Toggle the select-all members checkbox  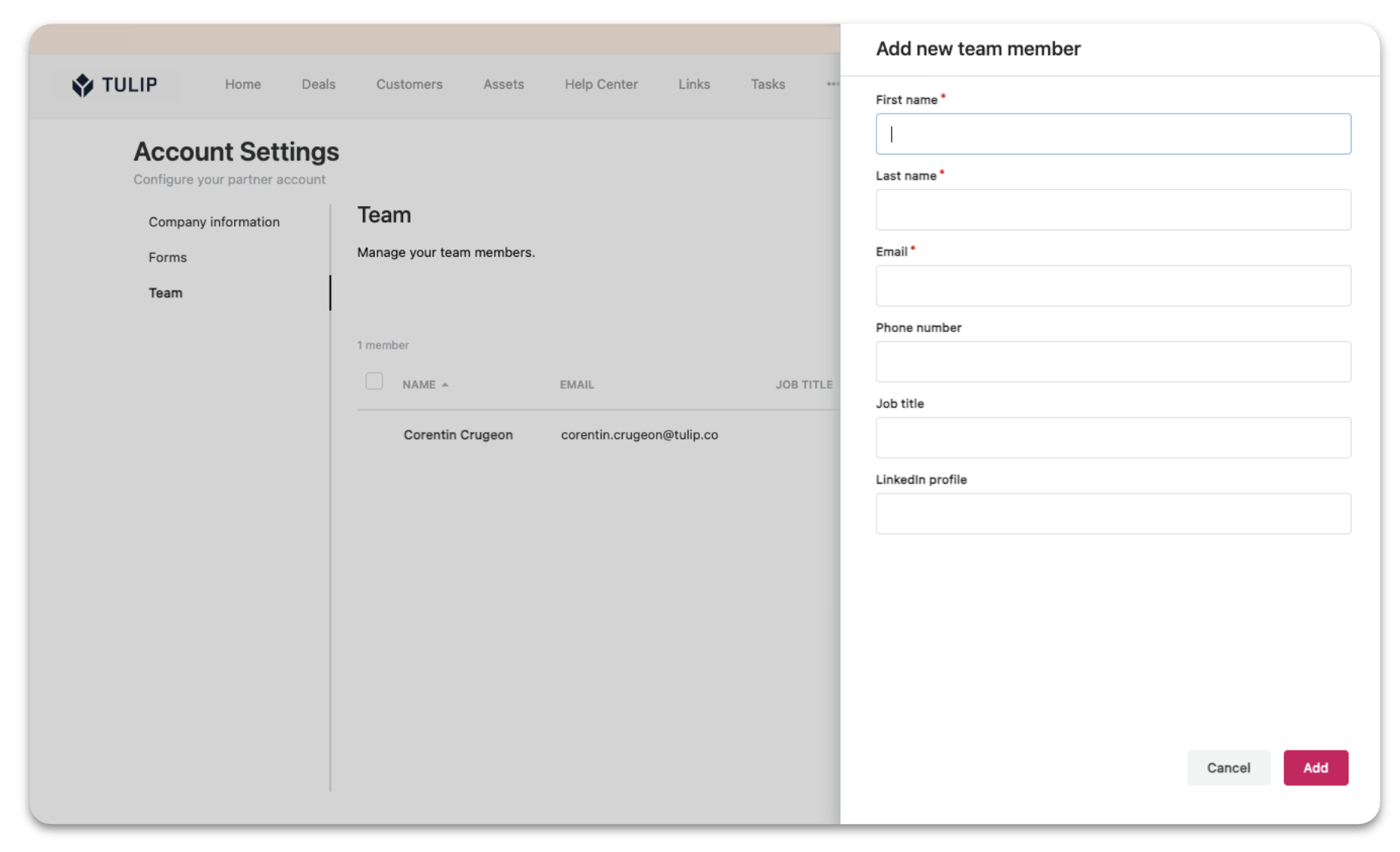(x=374, y=381)
